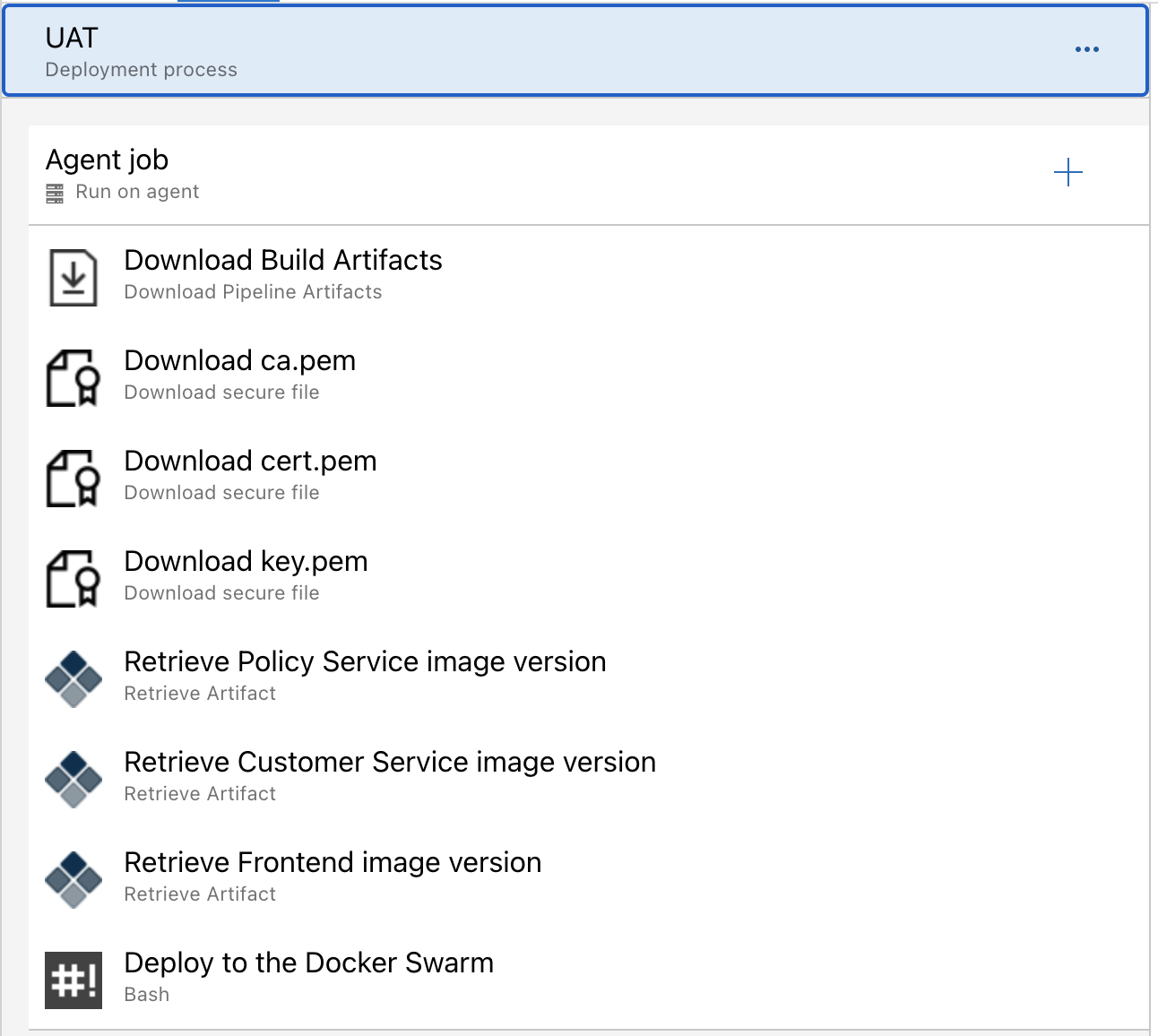Select the Download ca.pem task
1158x1036 pixels.
pyautogui.click(x=239, y=361)
